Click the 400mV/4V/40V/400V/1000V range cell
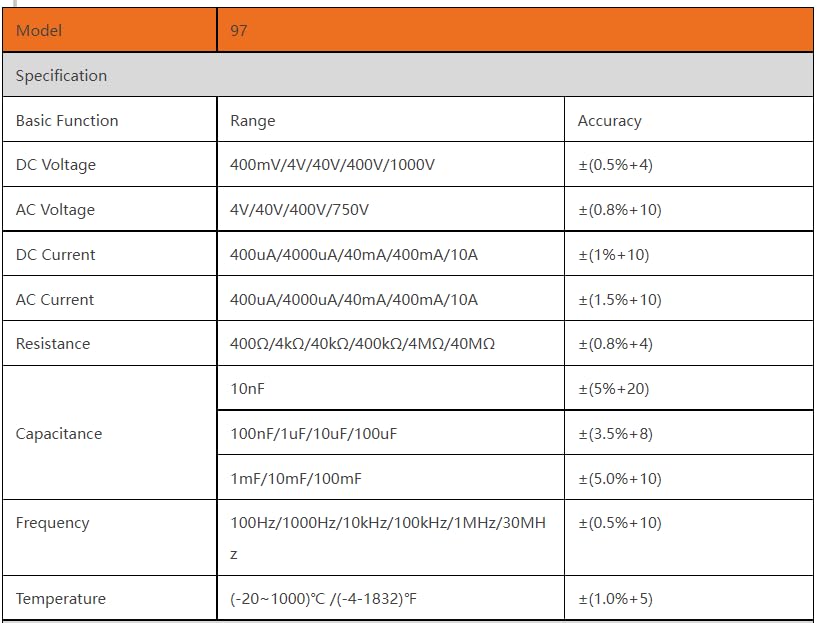The image size is (818, 623). [x=332, y=165]
